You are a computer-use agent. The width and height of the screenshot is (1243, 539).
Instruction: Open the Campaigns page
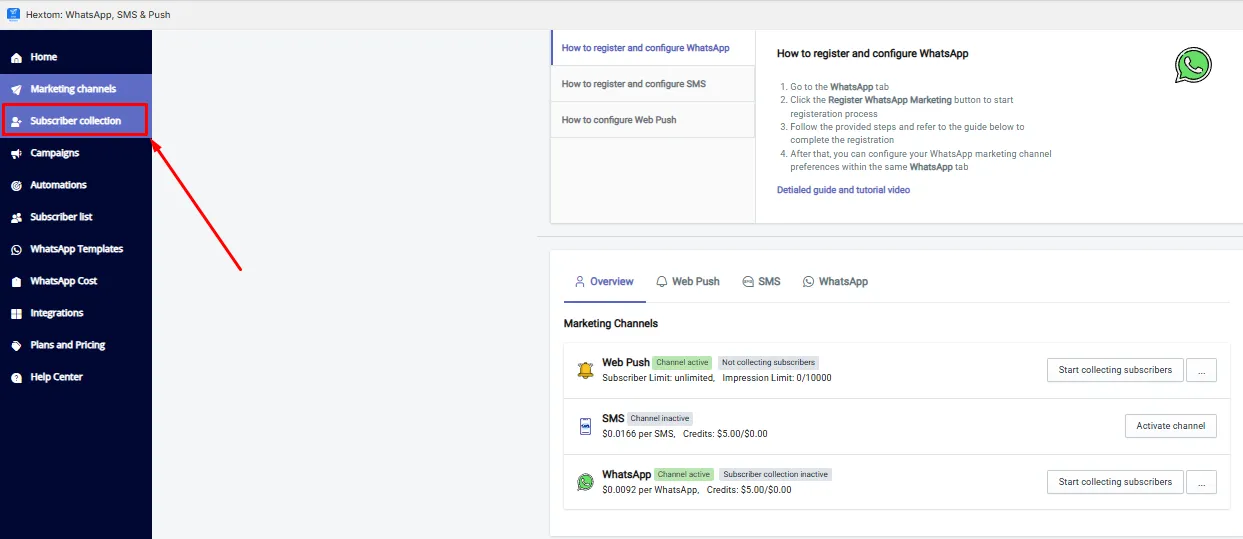(x=76, y=153)
